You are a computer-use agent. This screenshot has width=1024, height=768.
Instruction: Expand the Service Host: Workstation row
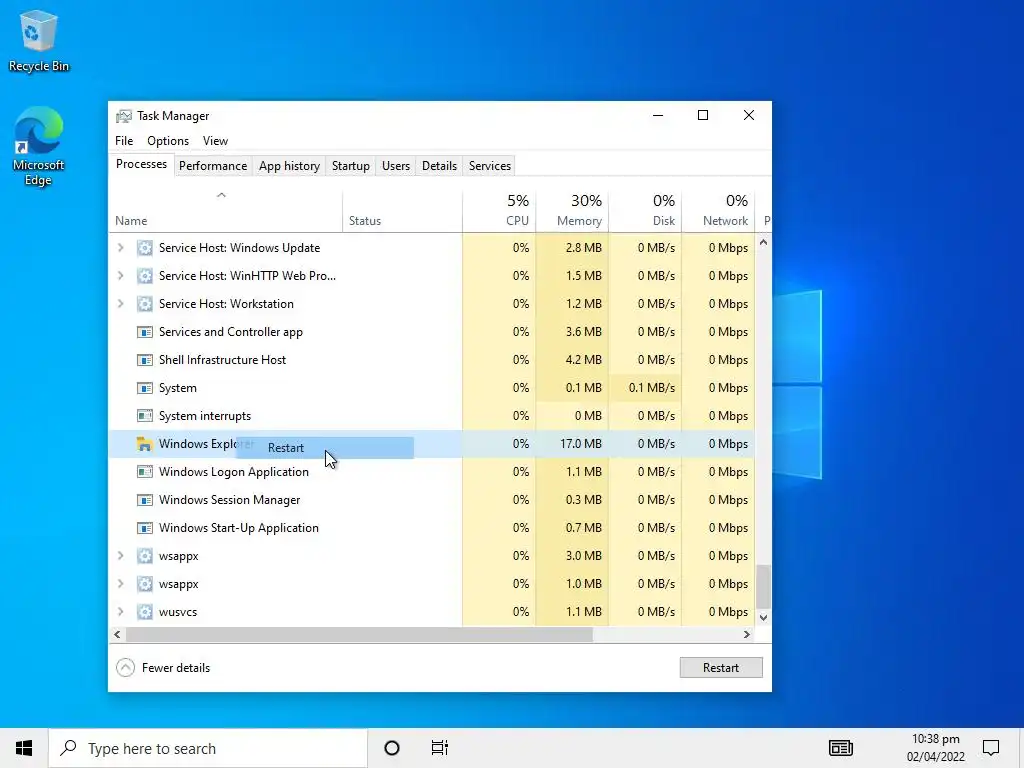tap(120, 304)
